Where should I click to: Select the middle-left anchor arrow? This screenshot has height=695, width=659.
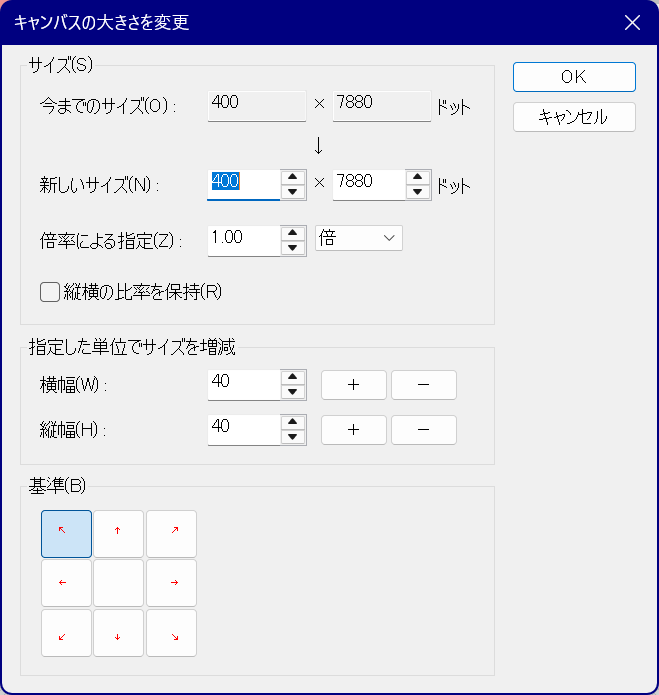[66, 583]
